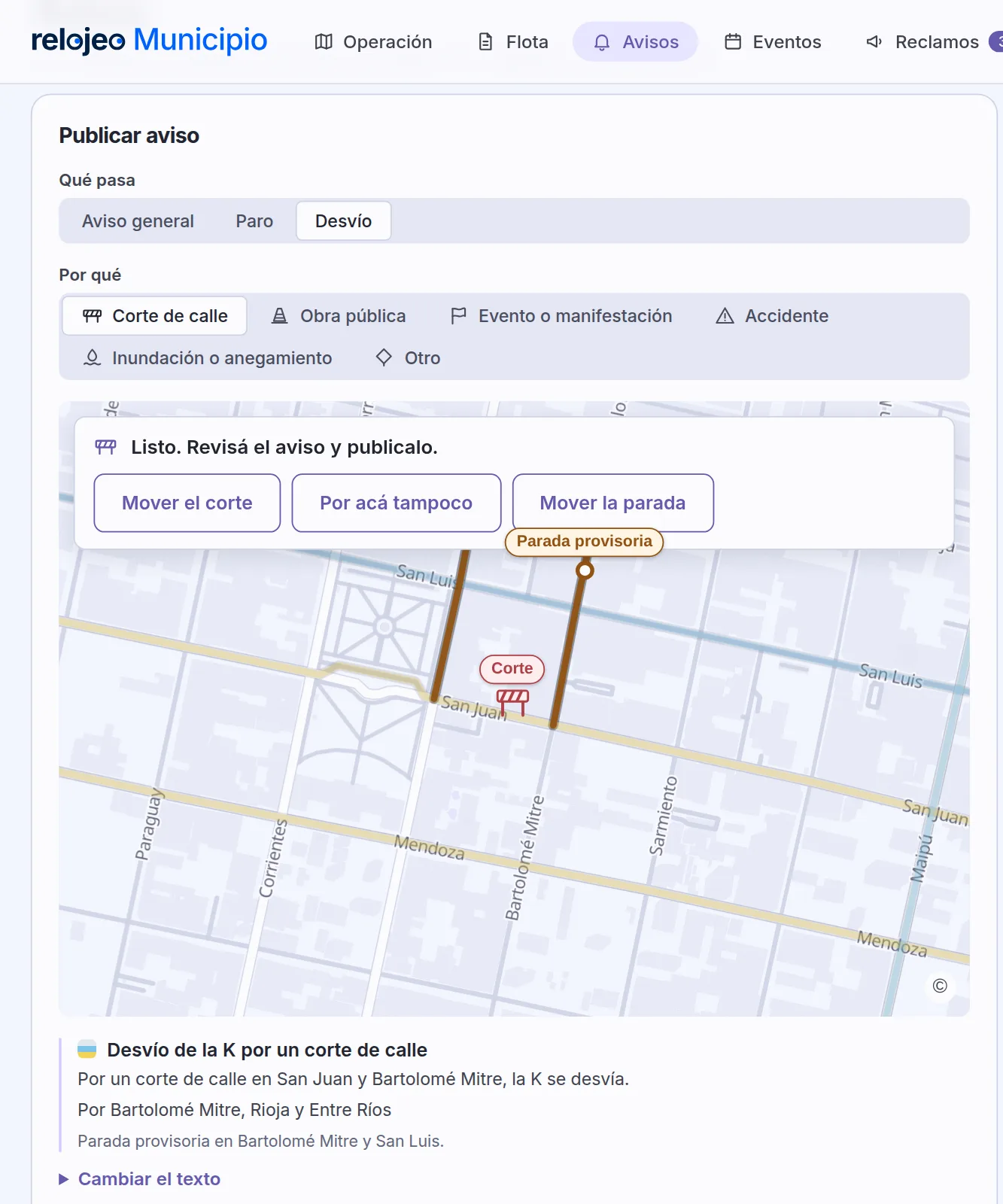Image resolution: width=1003 pixels, height=1204 pixels.
Task: Expand the Cambiar el texto section
Action: point(140,1179)
